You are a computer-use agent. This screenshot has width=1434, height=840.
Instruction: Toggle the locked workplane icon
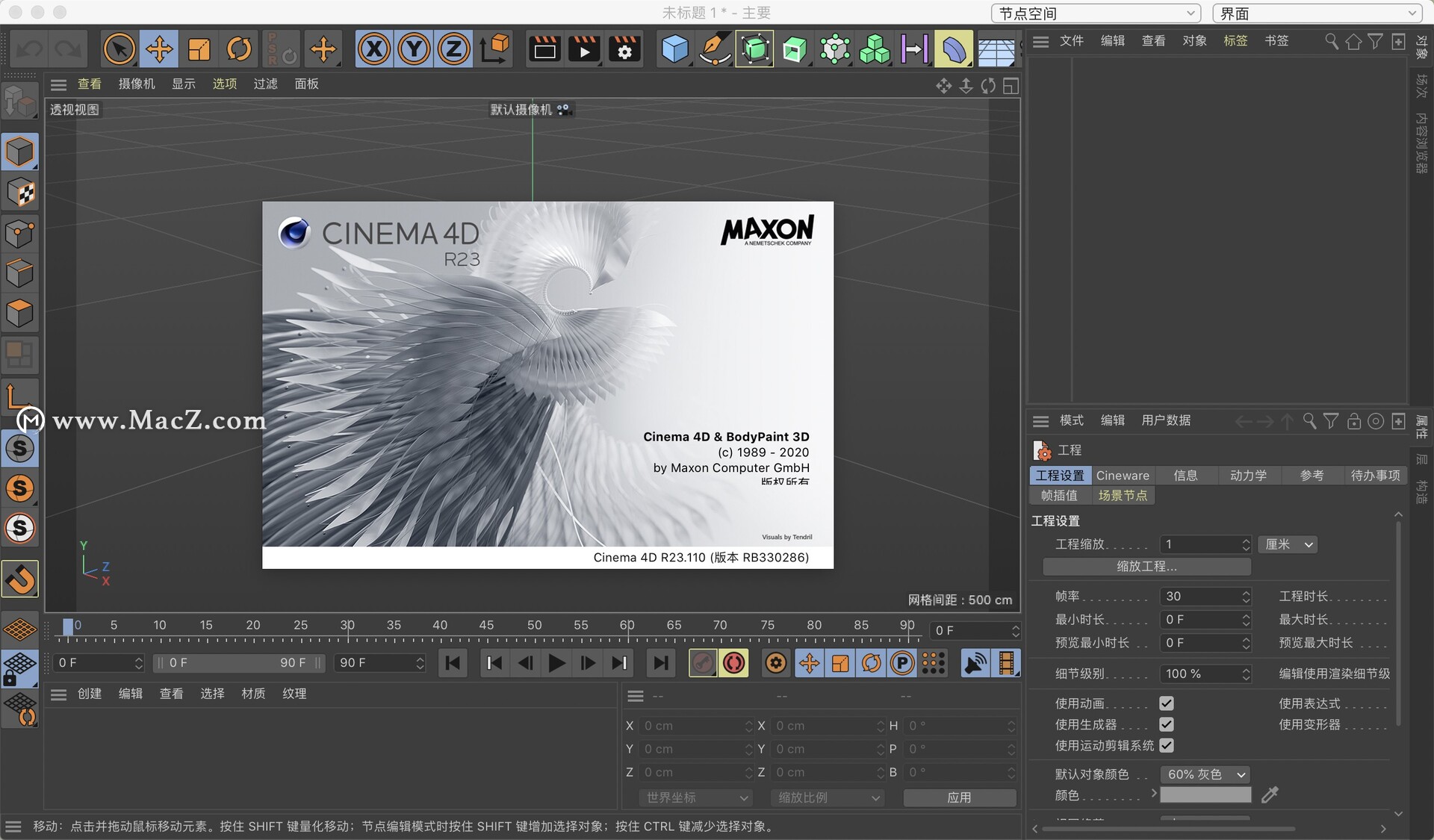coord(19,669)
